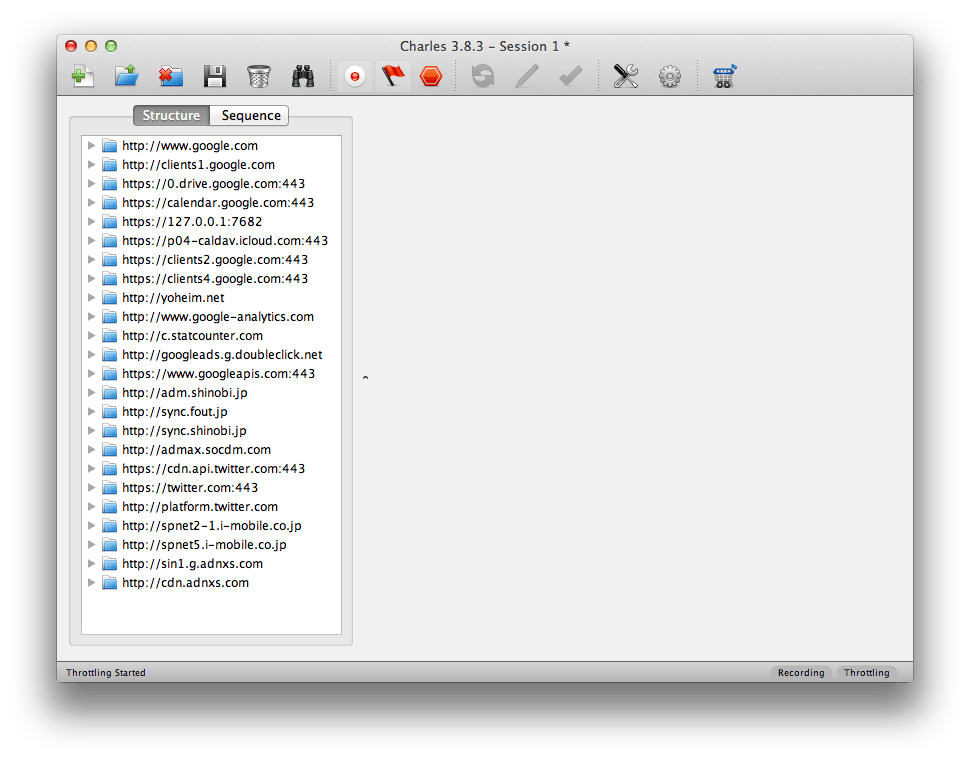Click the folder icon for www.googleapis.com:443
Screen dimensions: 970x761
[x=109, y=374]
